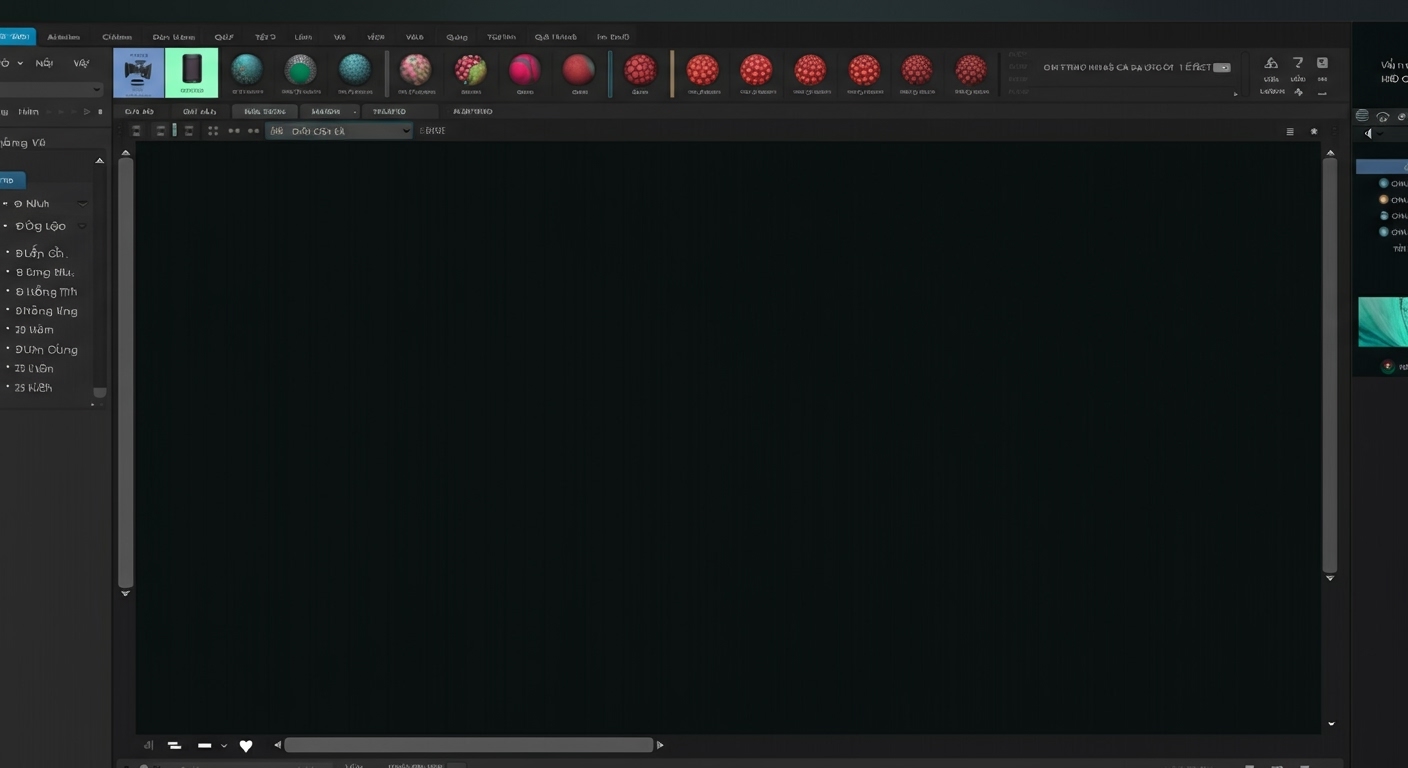Open the list view icon beside the star
Image resolution: width=1408 pixels, height=768 pixels.
click(x=1290, y=130)
